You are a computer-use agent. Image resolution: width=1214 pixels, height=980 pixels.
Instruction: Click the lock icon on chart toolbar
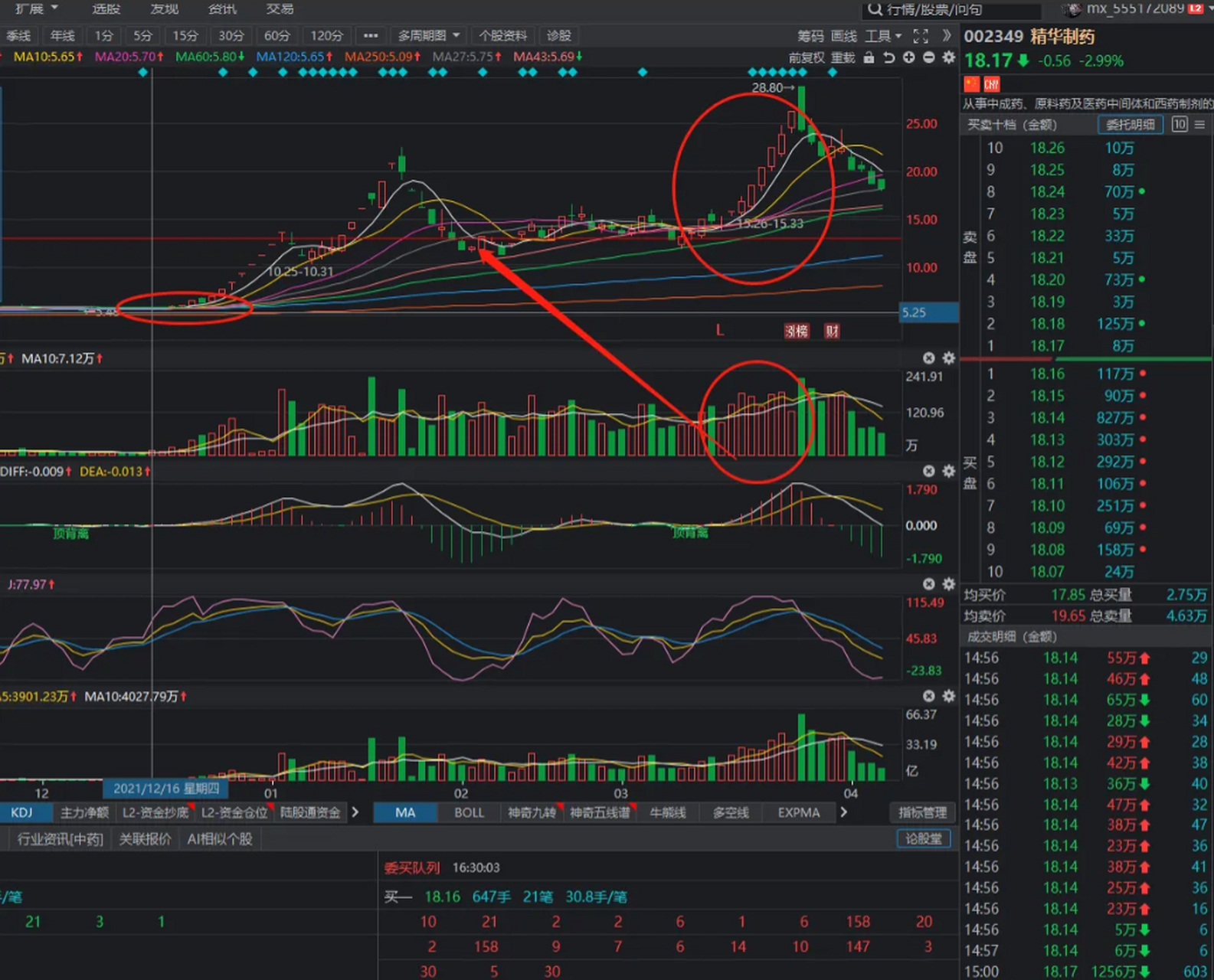[x=869, y=57]
